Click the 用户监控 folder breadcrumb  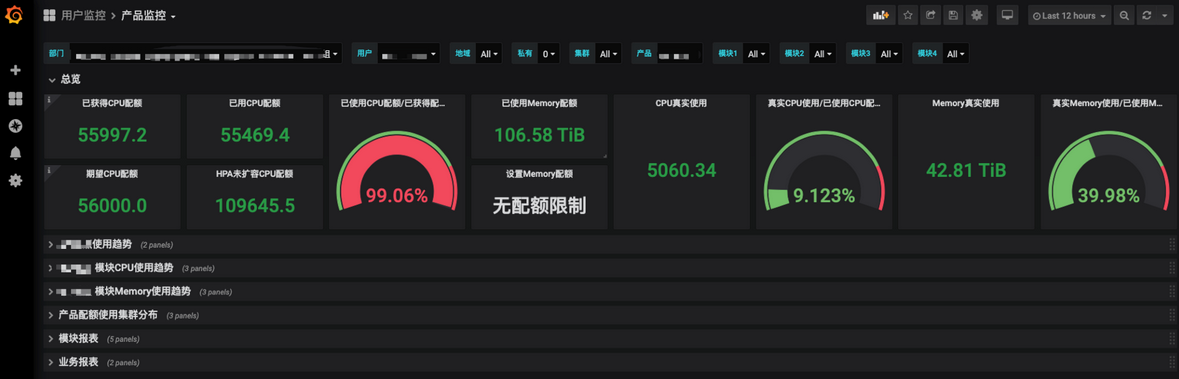pos(83,15)
